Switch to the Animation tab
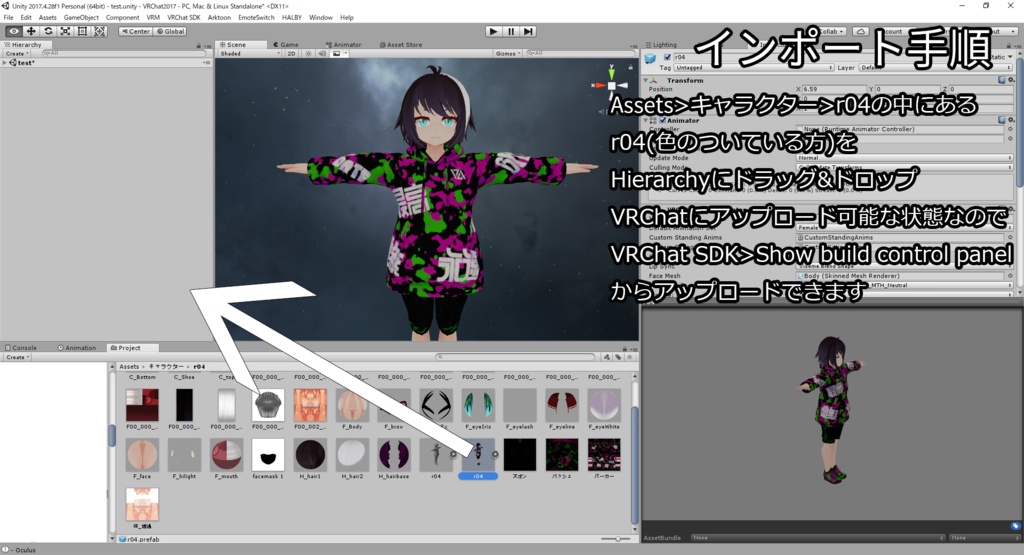The image size is (1024, 555). 76,348
